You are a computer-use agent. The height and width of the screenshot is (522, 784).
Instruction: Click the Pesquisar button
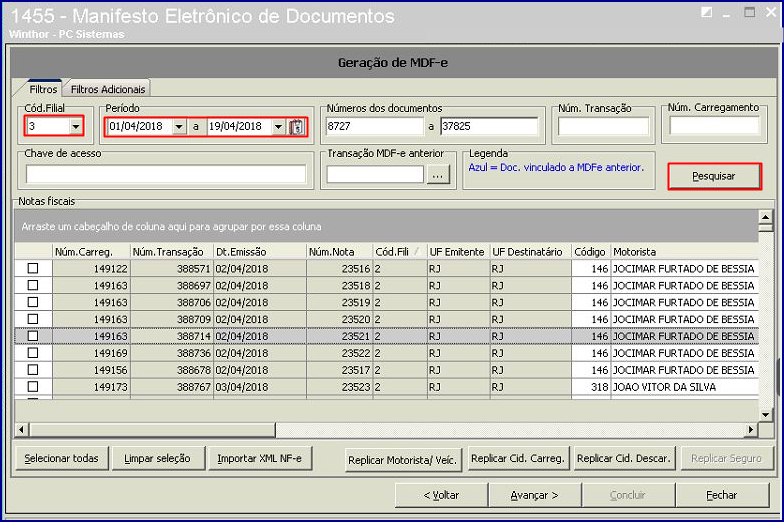(714, 176)
